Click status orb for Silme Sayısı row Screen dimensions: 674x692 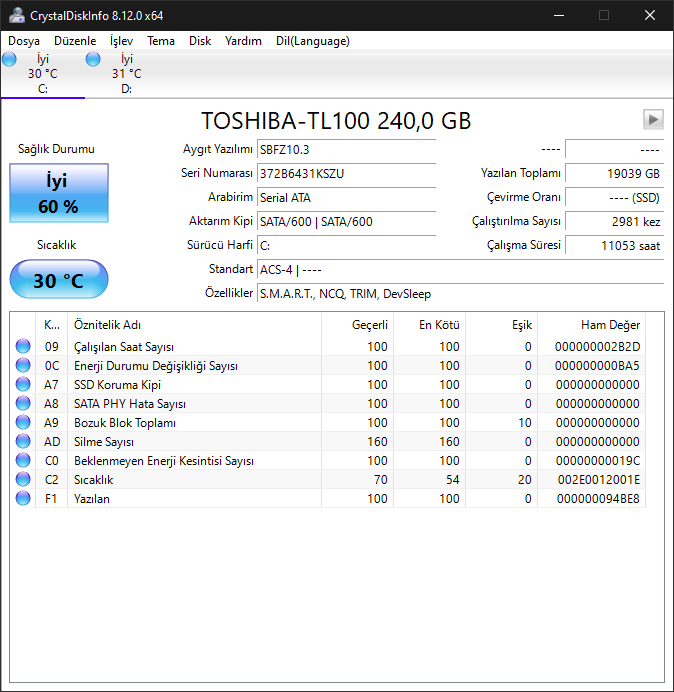pos(23,441)
